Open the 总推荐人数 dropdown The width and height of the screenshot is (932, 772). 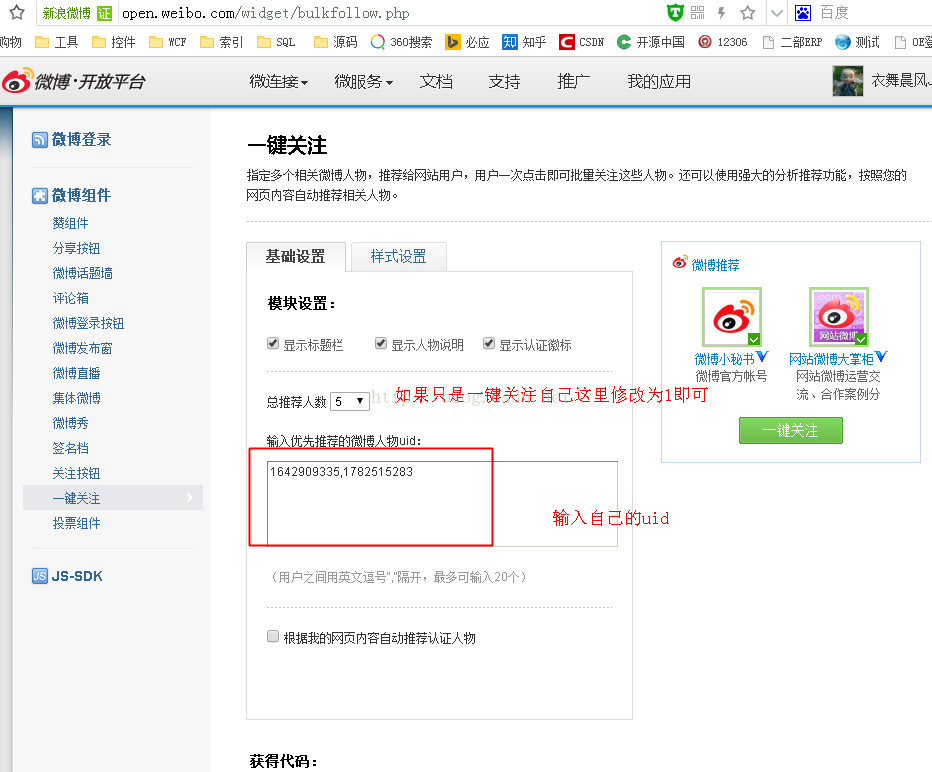point(350,401)
